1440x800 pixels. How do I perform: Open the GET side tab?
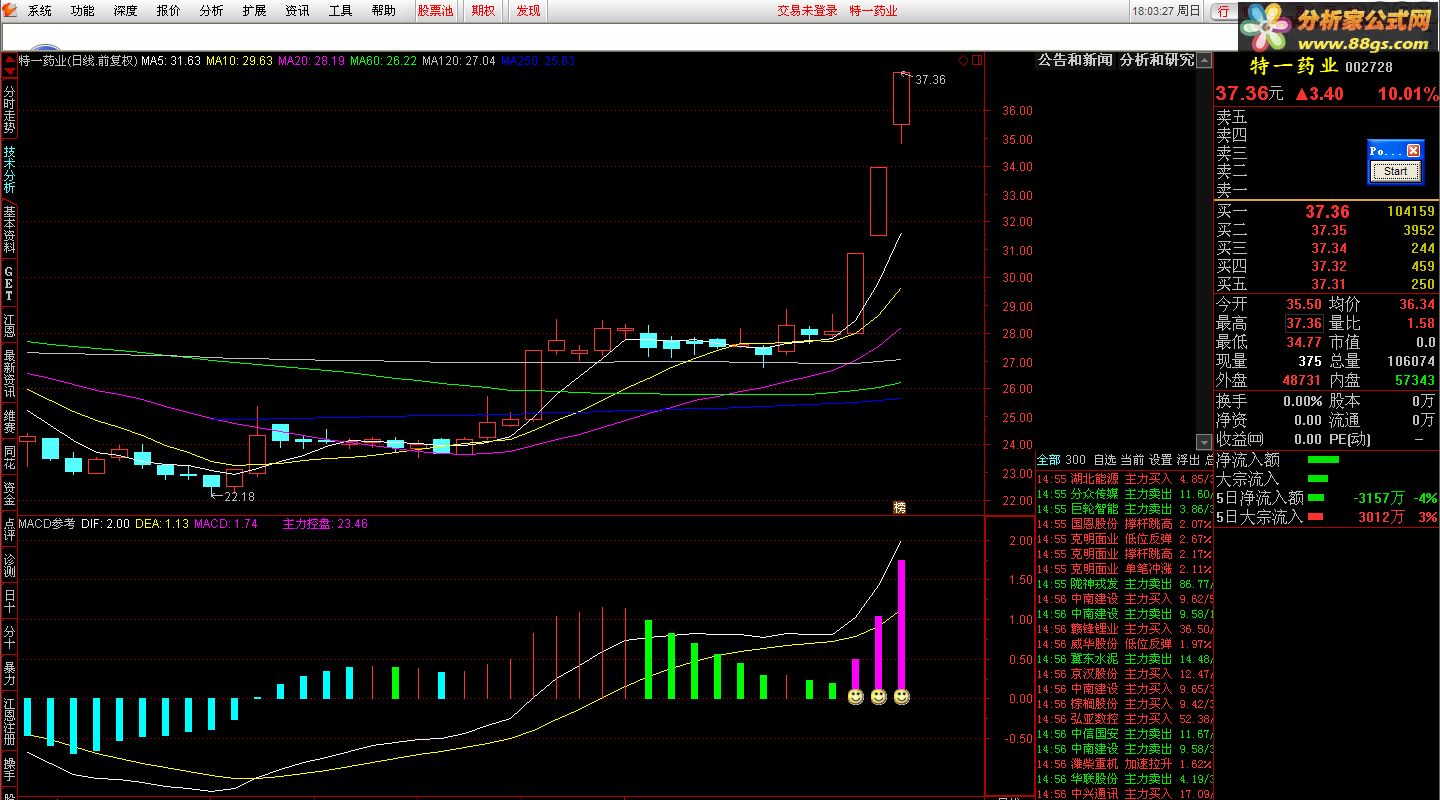pos(9,284)
